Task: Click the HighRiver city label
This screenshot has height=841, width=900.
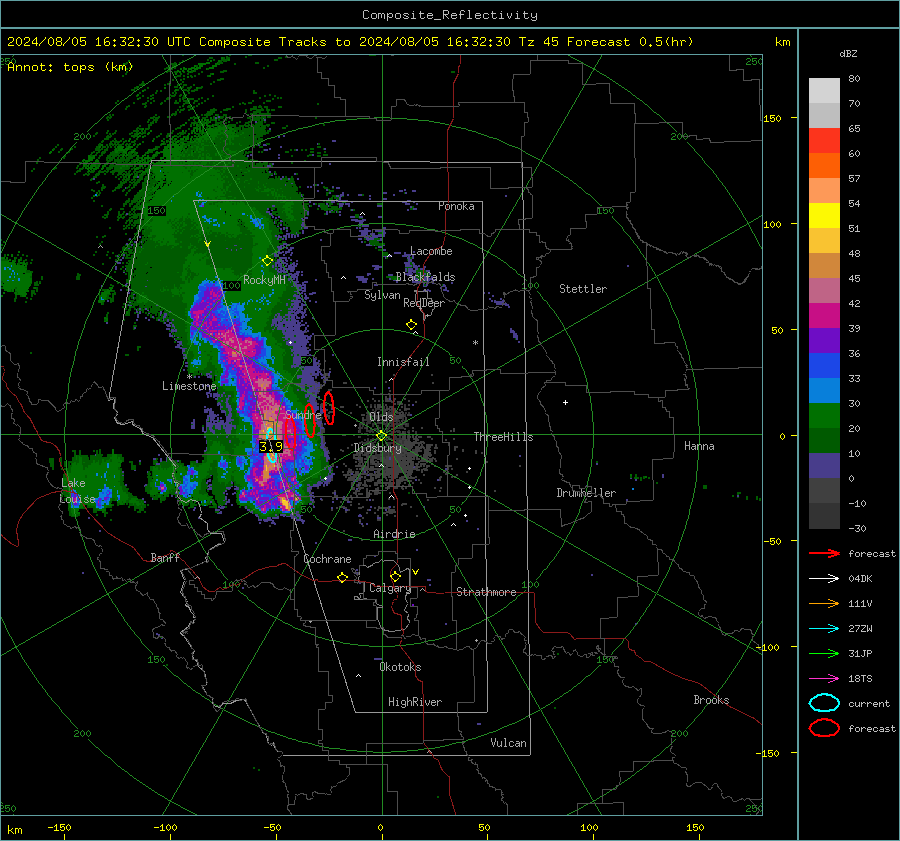Action: [415, 702]
